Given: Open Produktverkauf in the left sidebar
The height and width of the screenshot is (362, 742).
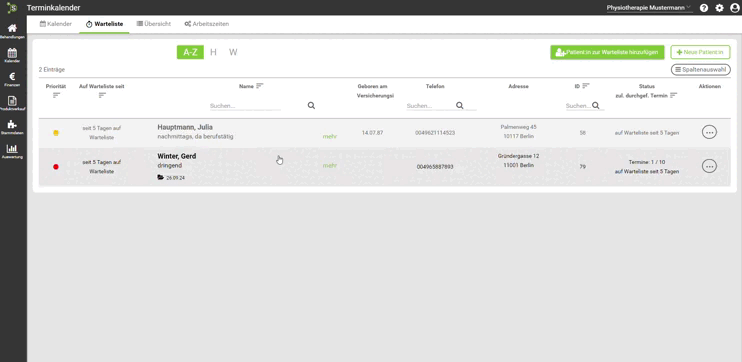Looking at the screenshot, I should point(12,103).
